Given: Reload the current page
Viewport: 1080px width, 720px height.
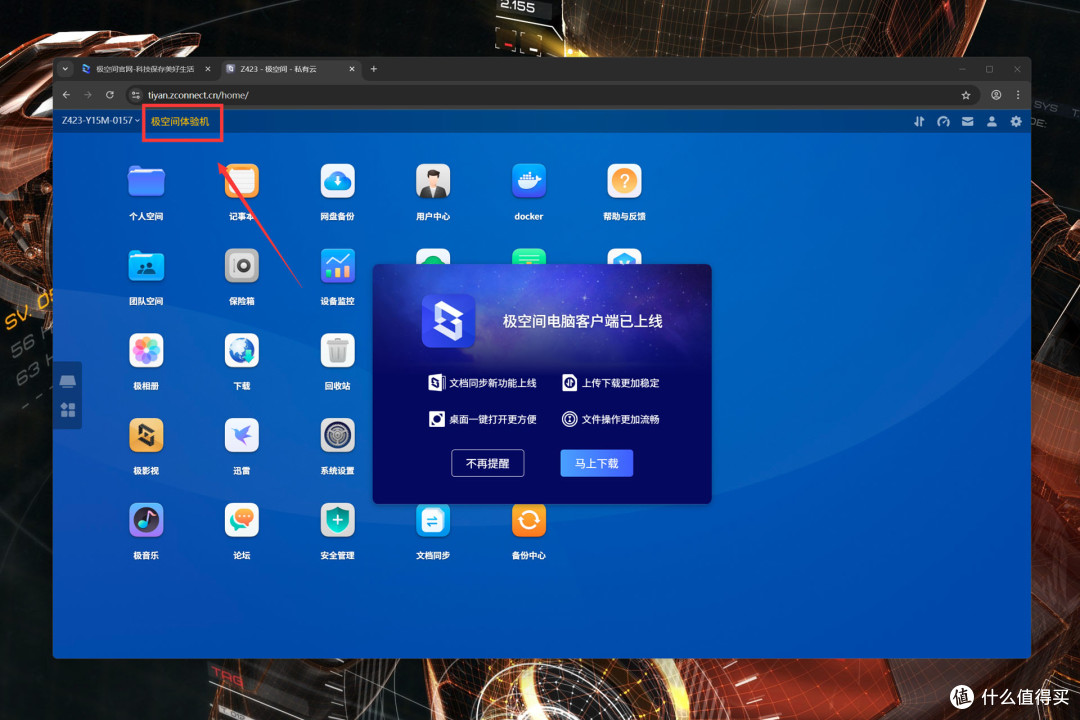Looking at the screenshot, I should (x=110, y=95).
